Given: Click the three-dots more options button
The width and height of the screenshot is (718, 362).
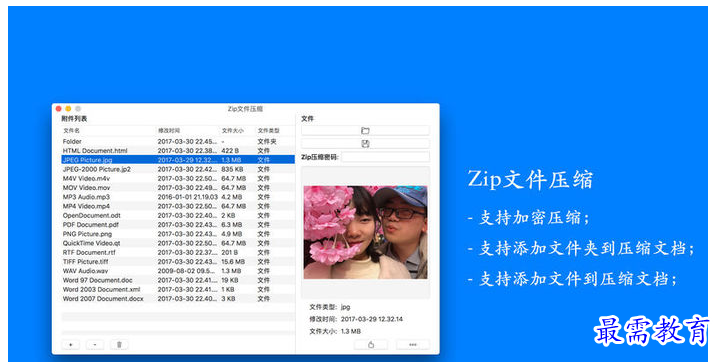Looking at the screenshot, I should point(413,345).
